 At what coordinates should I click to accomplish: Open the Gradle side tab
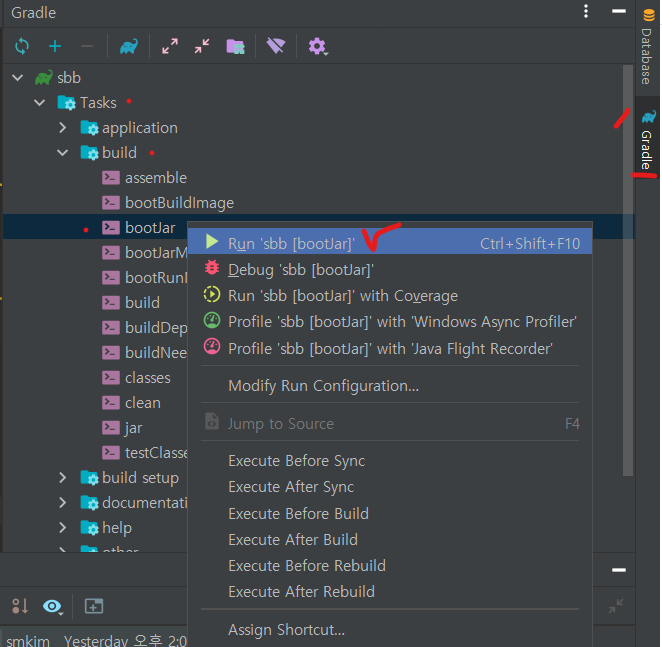click(648, 139)
